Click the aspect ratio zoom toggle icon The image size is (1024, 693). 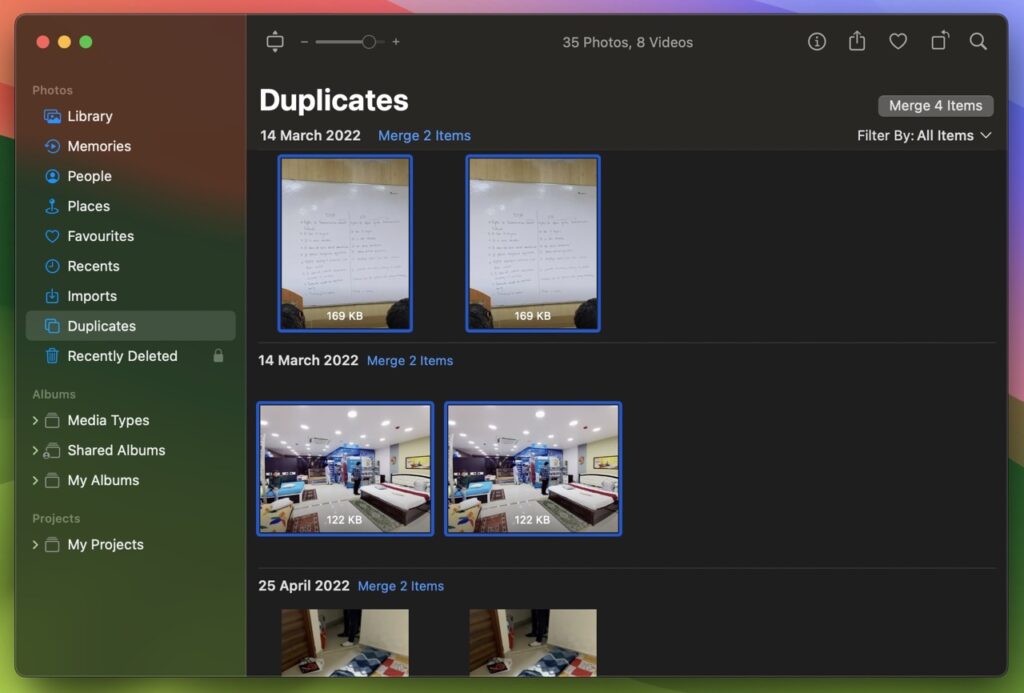point(275,42)
